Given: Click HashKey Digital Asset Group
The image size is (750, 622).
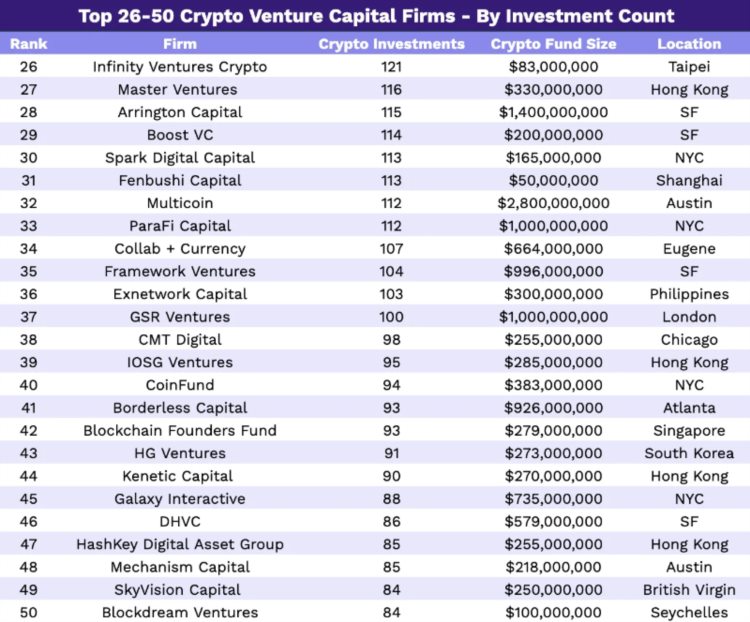Looking at the screenshot, I should tap(180, 544).
